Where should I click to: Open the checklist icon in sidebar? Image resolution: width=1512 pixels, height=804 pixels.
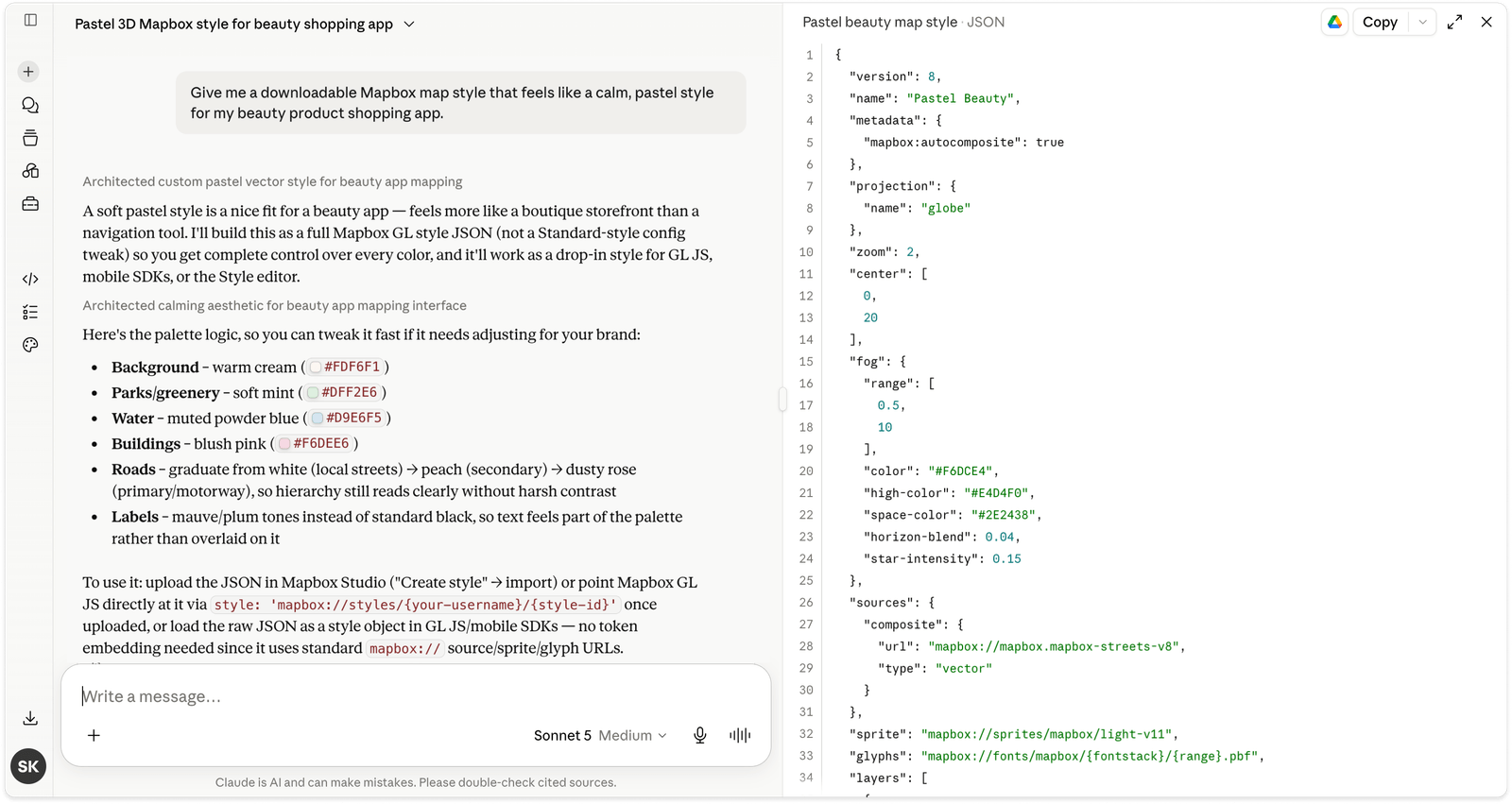(30, 312)
